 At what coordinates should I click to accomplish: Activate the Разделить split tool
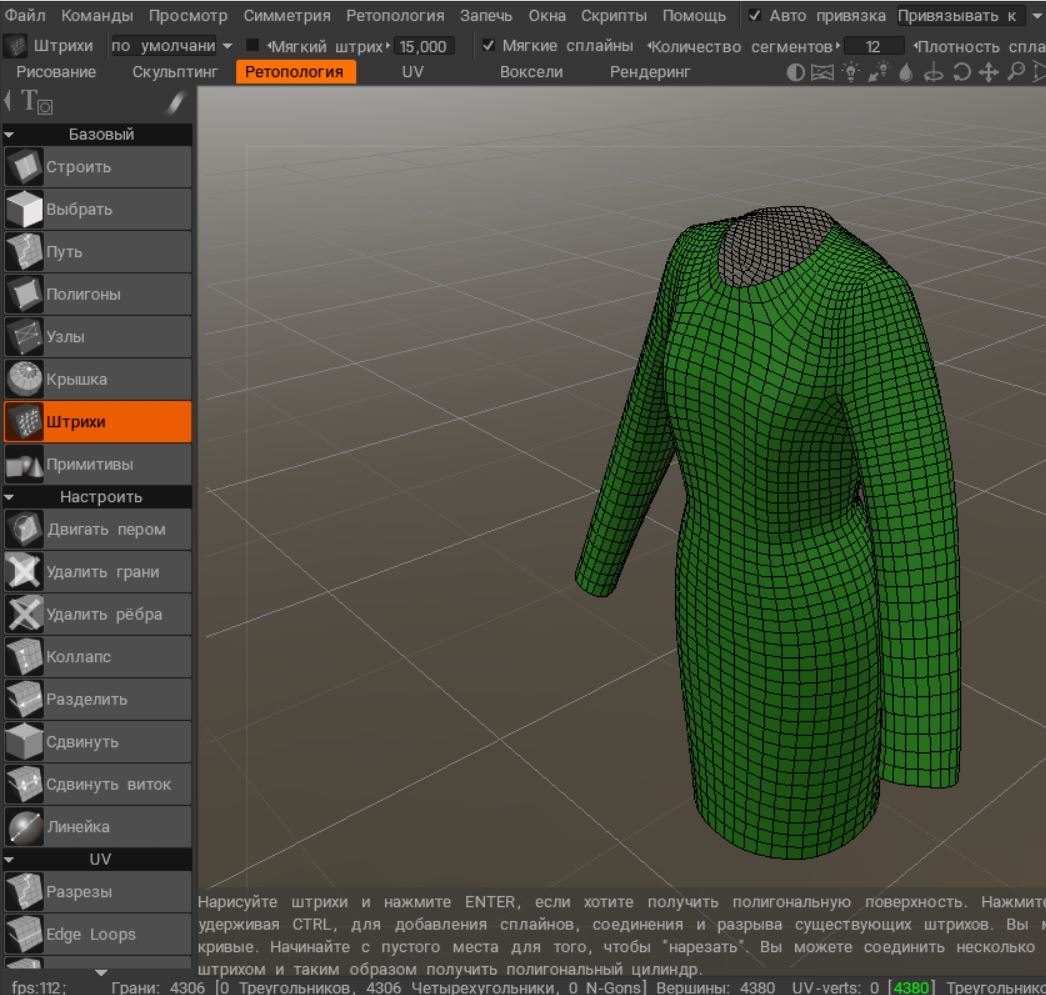coord(97,700)
